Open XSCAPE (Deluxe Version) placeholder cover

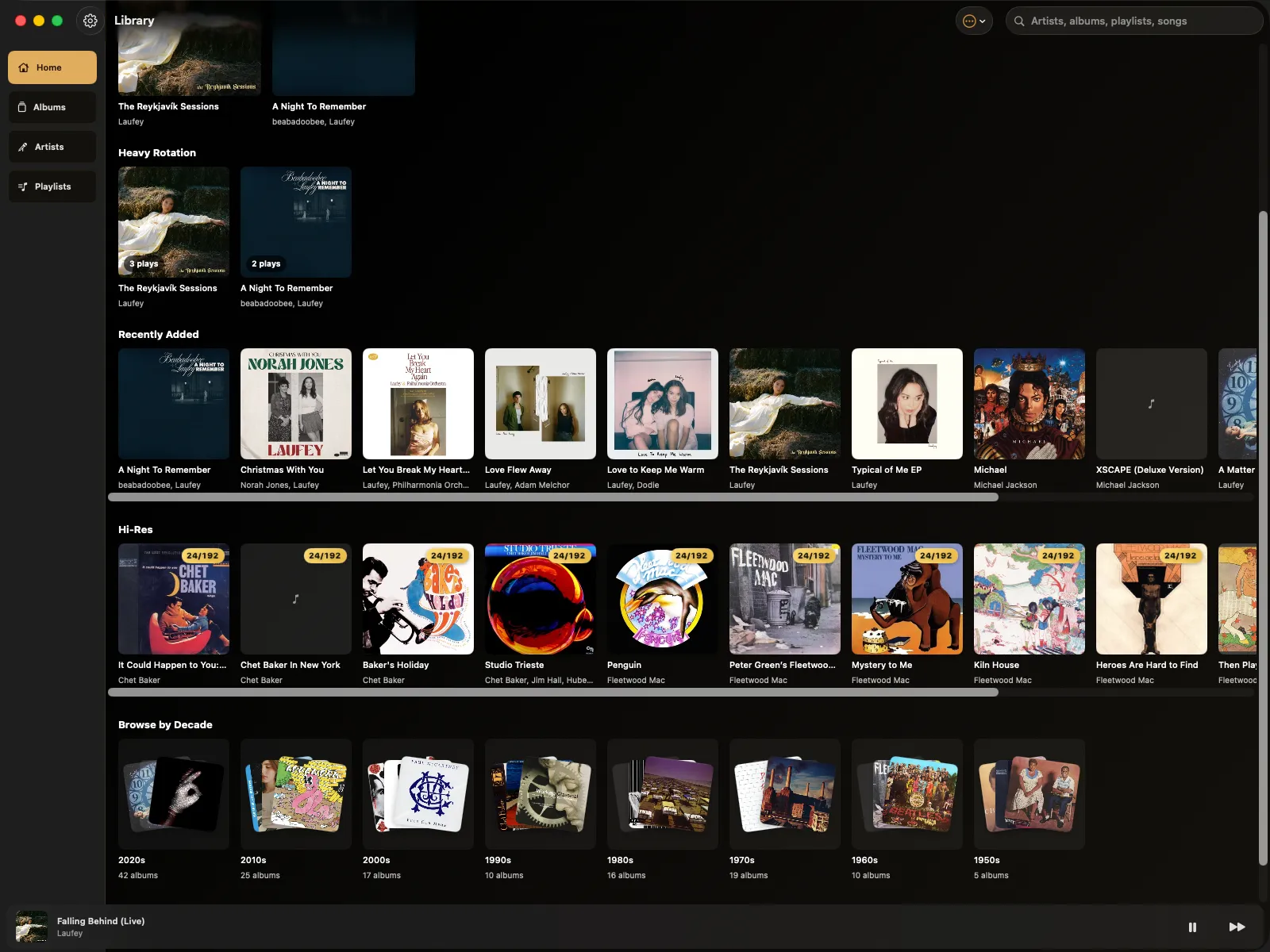(x=1152, y=404)
